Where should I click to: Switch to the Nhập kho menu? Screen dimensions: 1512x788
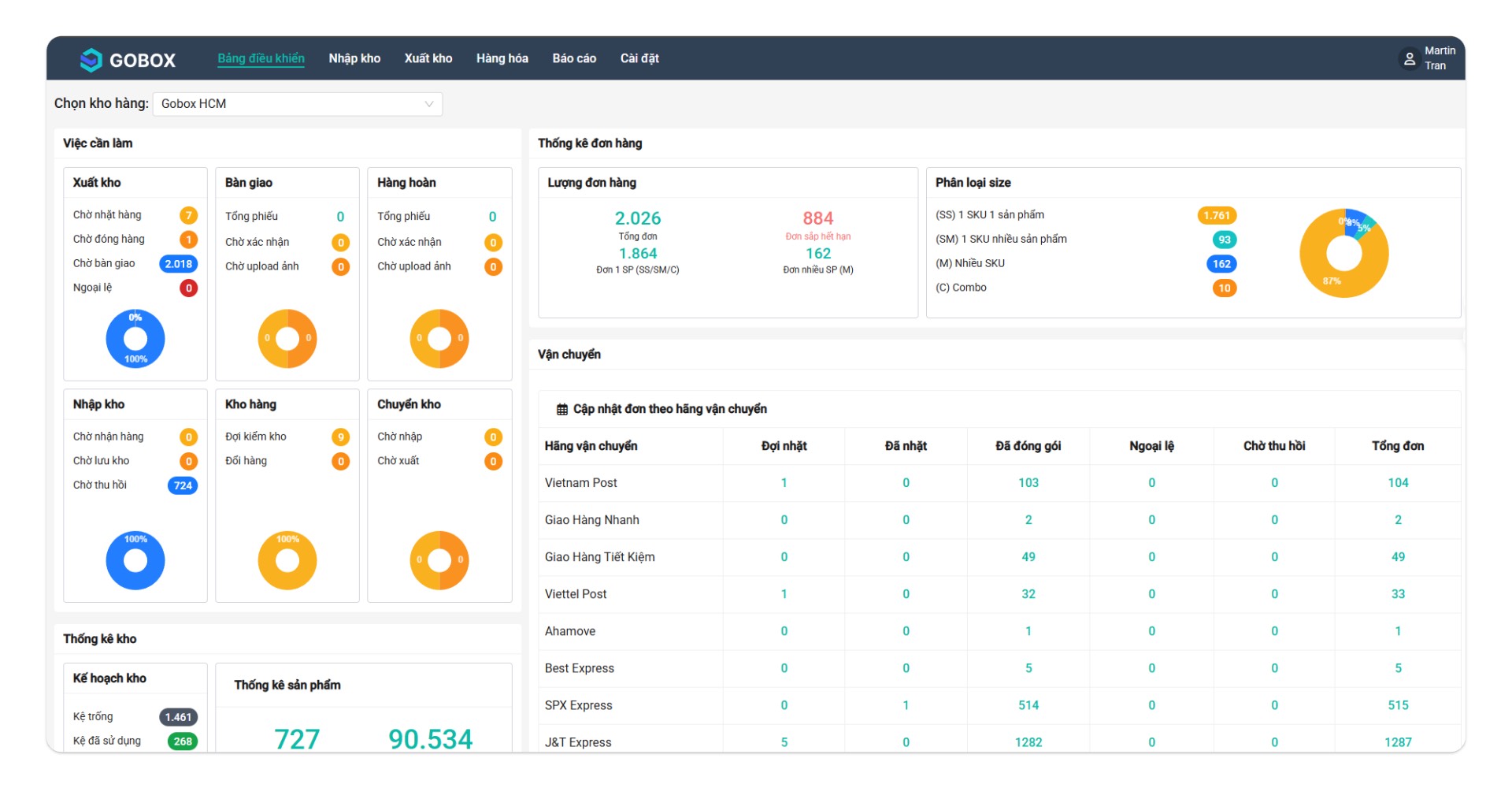coord(354,58)
